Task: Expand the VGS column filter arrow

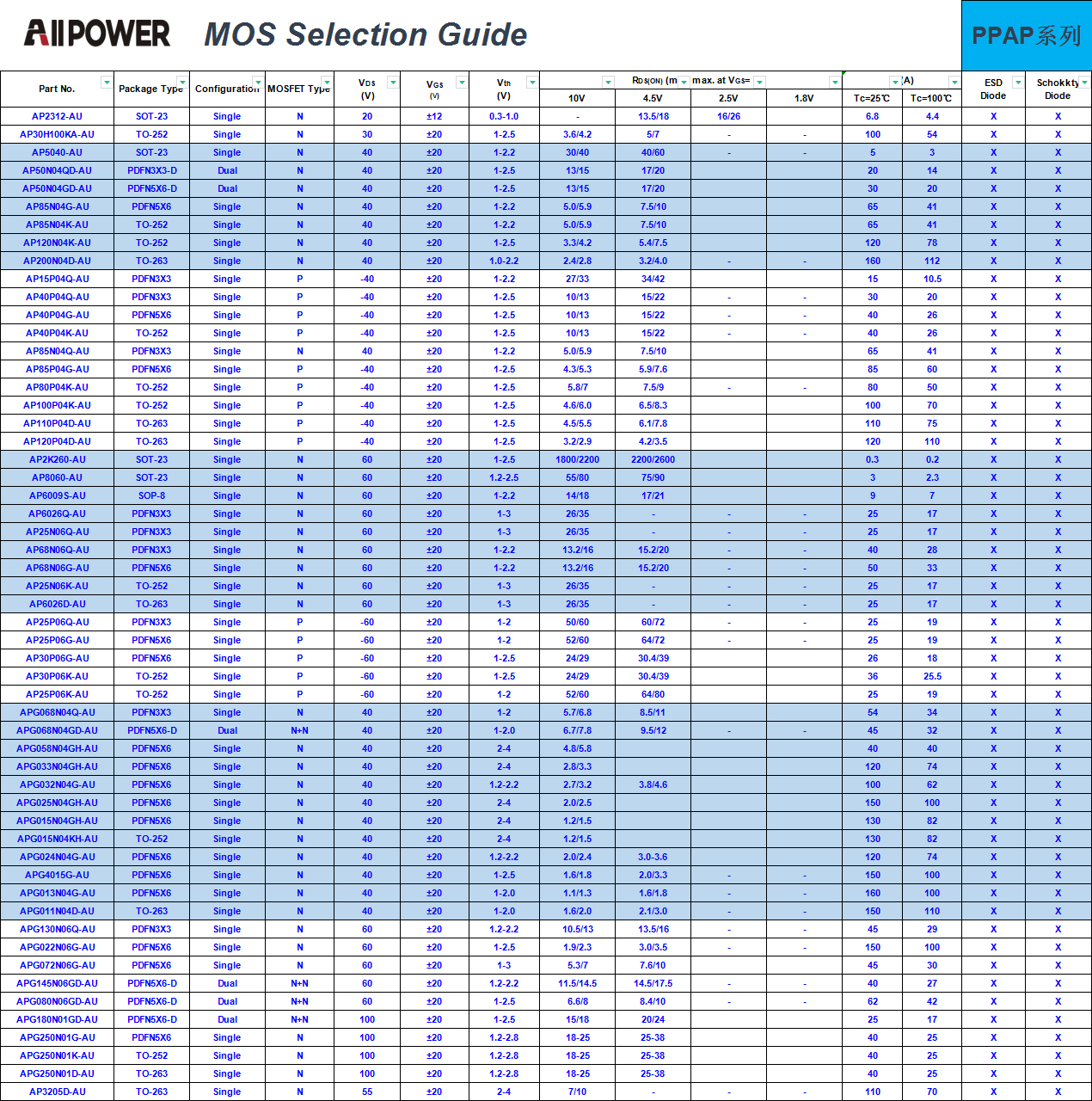Action: click(462, 83)
